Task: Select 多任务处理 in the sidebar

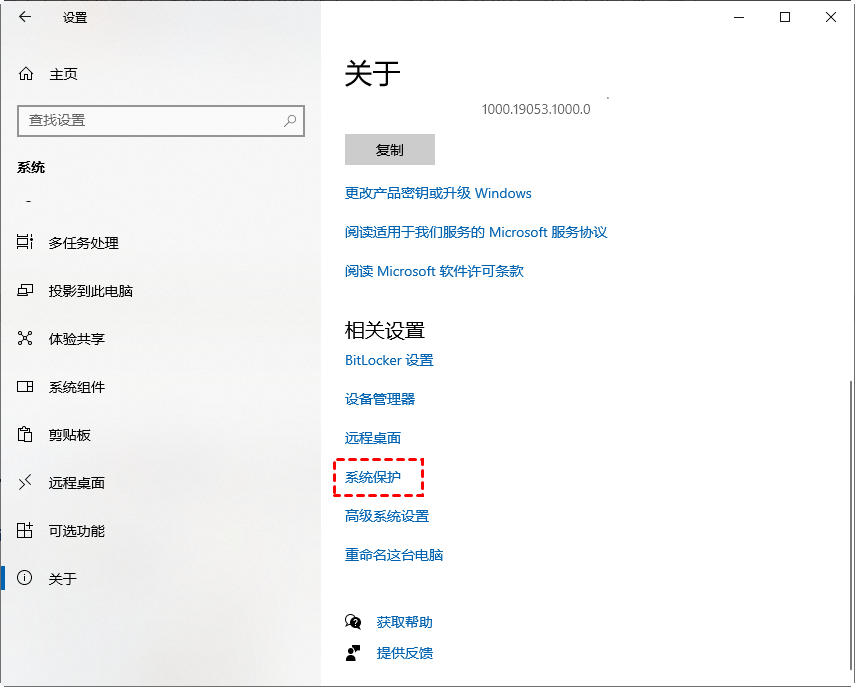Action: [83, 243]
